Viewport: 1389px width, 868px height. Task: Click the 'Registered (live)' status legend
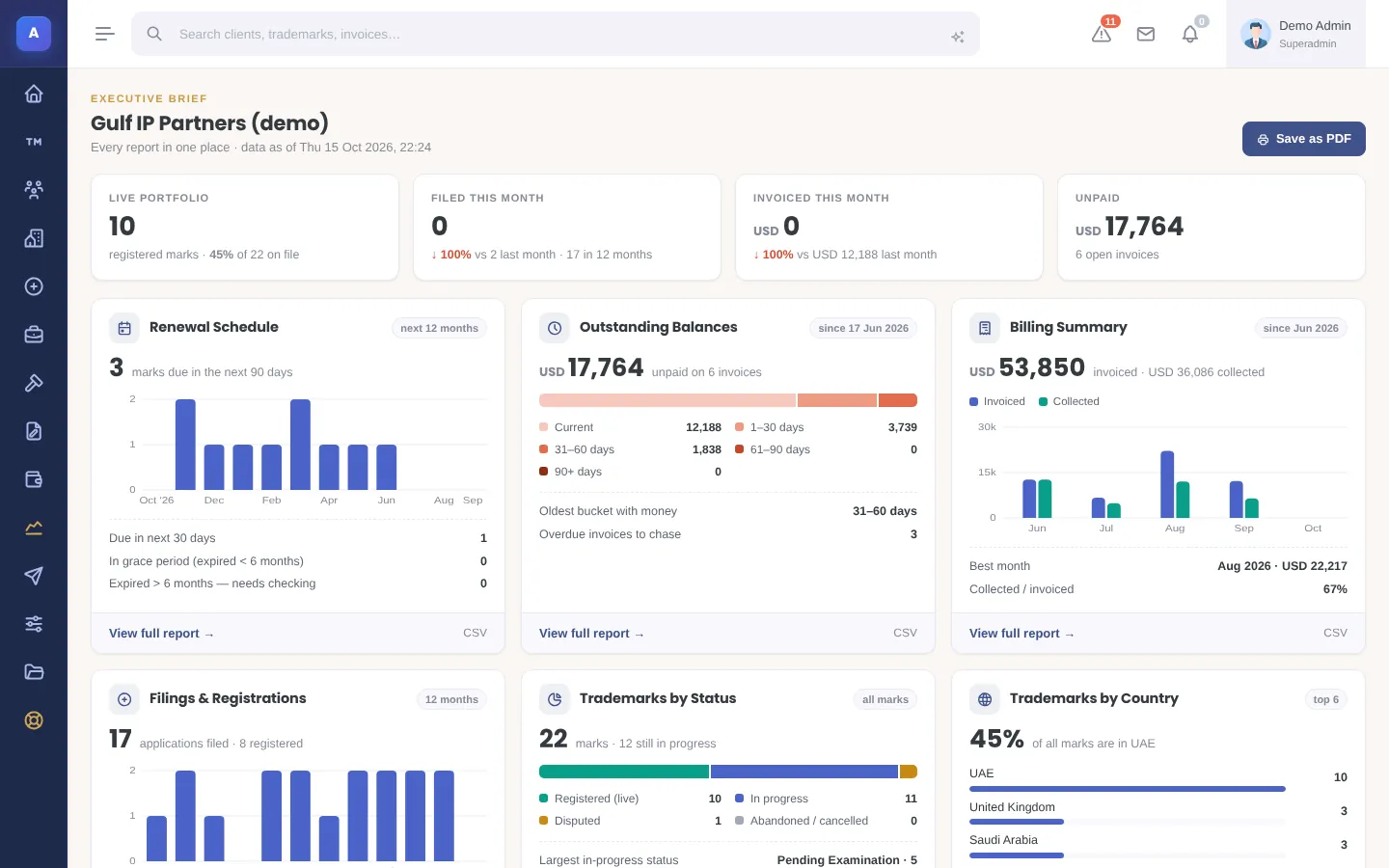(x=630, y=799)
